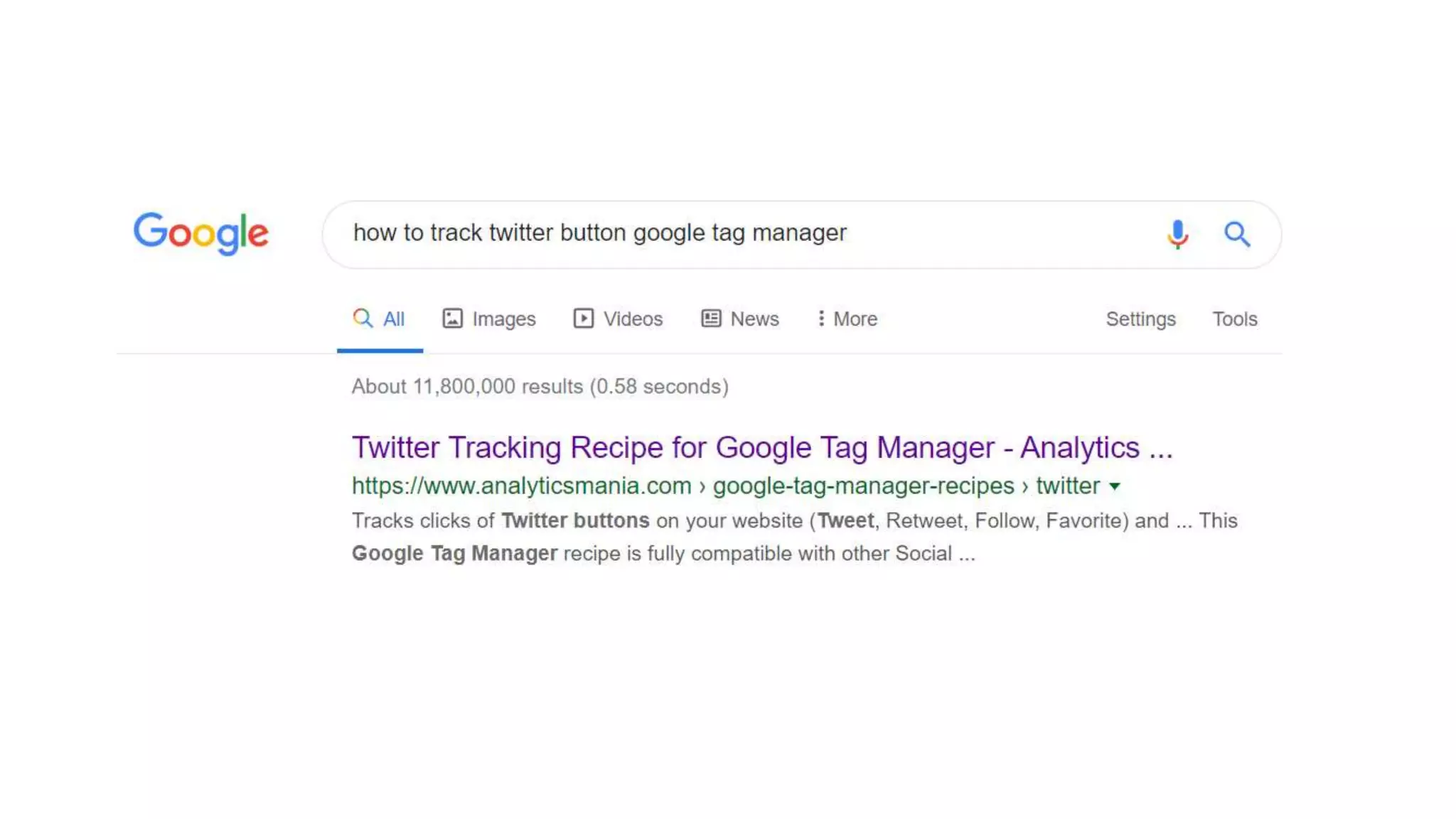1456x819 pixels.
Task: Click the picture icon beside Images
Action: 452,318
